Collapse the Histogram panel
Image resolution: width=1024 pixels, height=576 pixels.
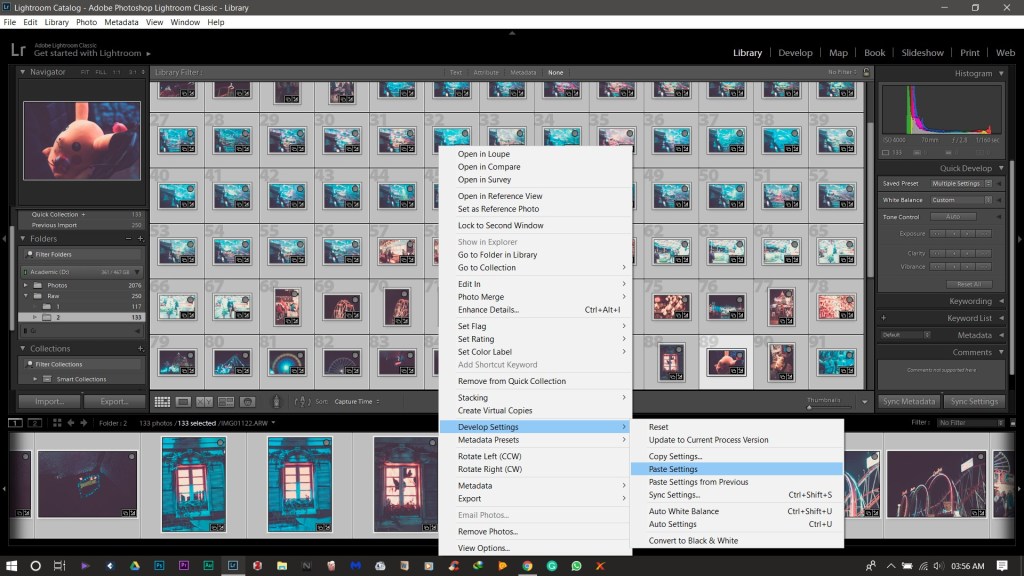coord(1002,73)
